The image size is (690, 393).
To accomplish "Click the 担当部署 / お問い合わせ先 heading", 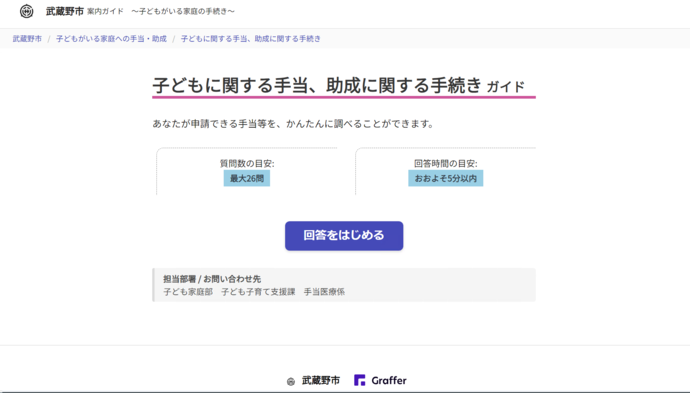I will click(x=212, y=279).
